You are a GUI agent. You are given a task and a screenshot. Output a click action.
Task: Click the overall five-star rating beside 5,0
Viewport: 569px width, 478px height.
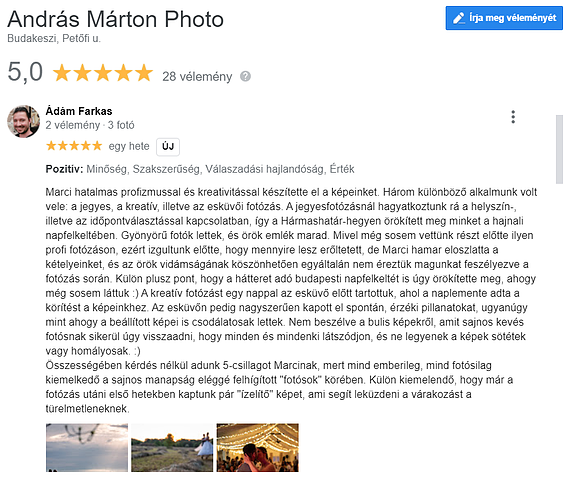pos(103,73)
